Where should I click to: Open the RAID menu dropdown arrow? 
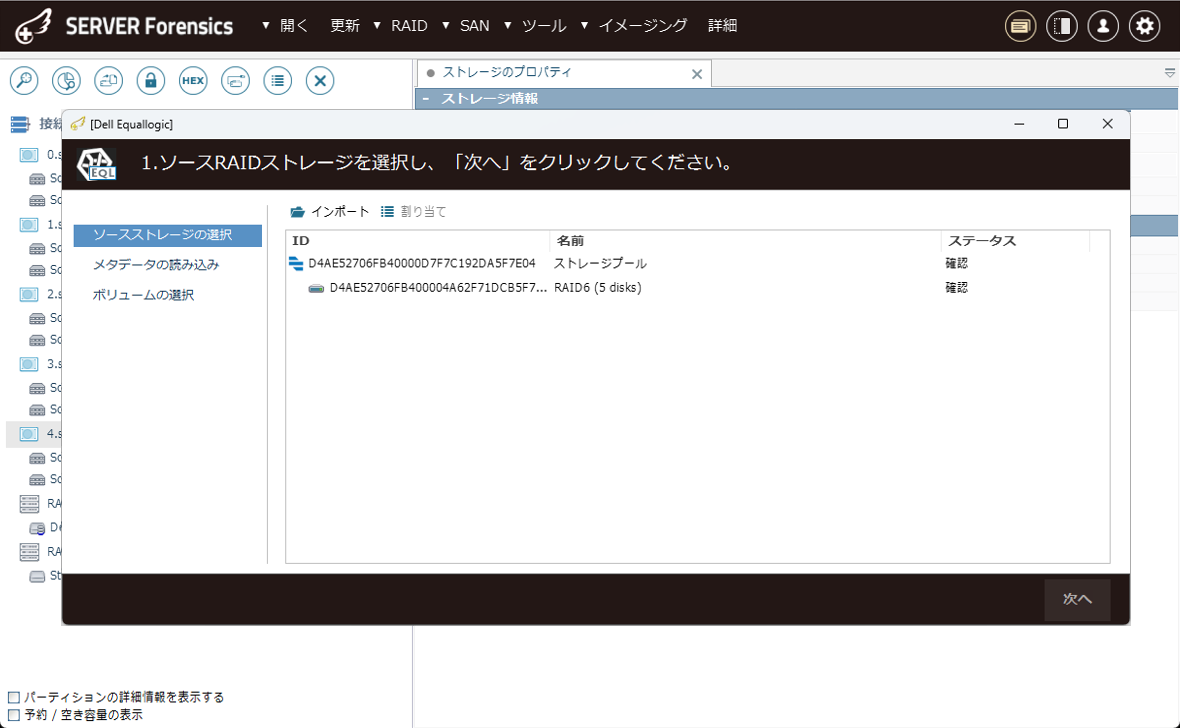tap(377, 26)
